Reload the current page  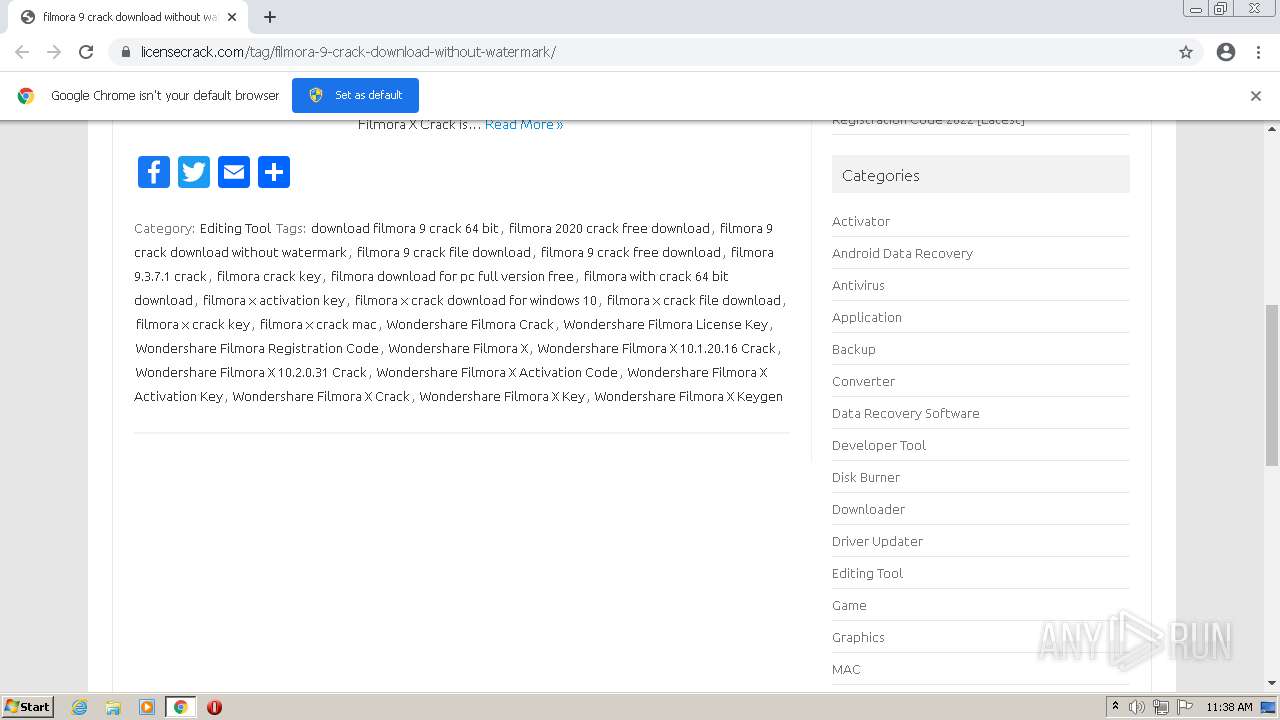(x=86, y=52)
